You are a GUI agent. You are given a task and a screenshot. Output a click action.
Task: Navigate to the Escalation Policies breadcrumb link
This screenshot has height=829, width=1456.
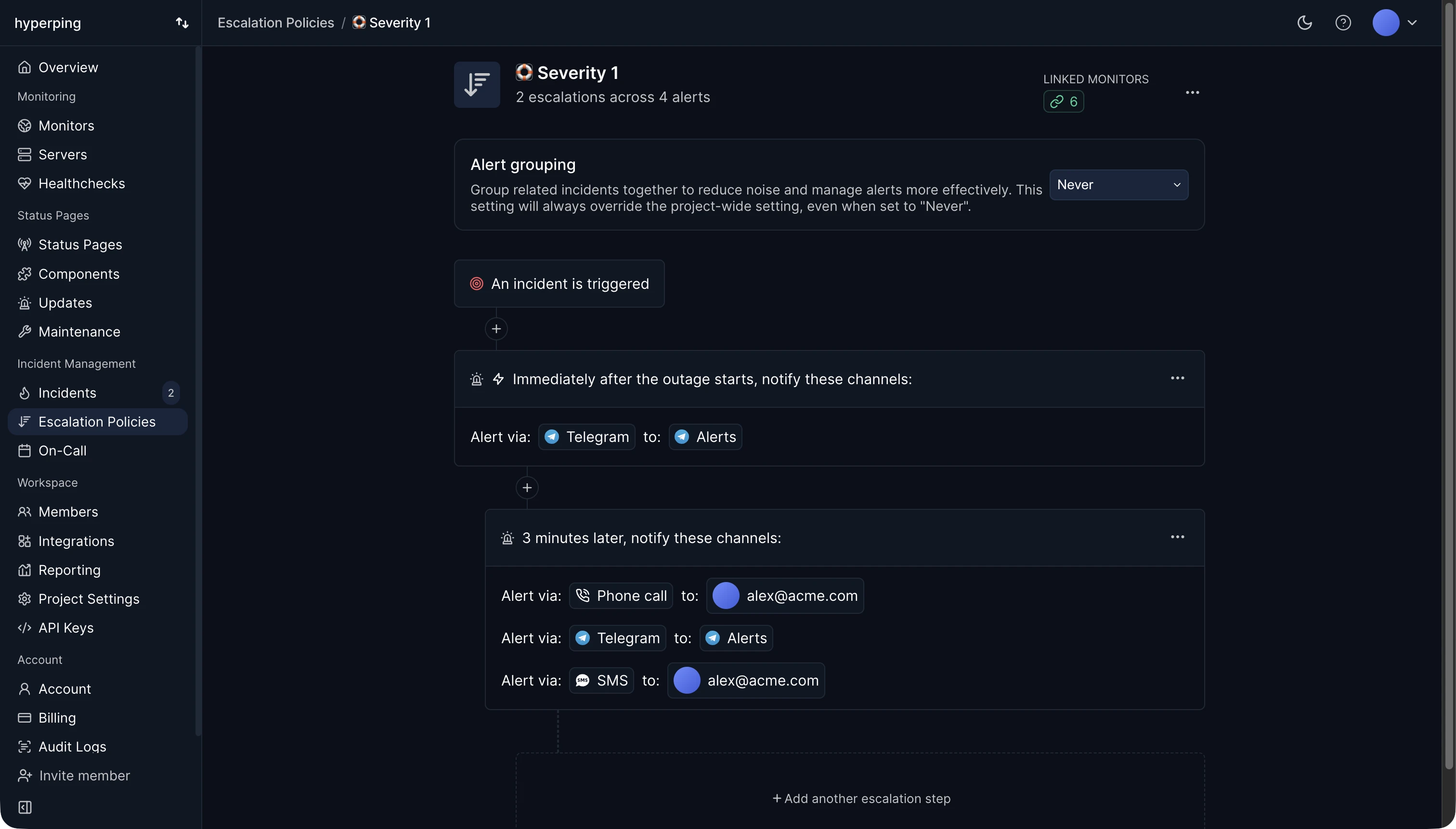point(275,23)
